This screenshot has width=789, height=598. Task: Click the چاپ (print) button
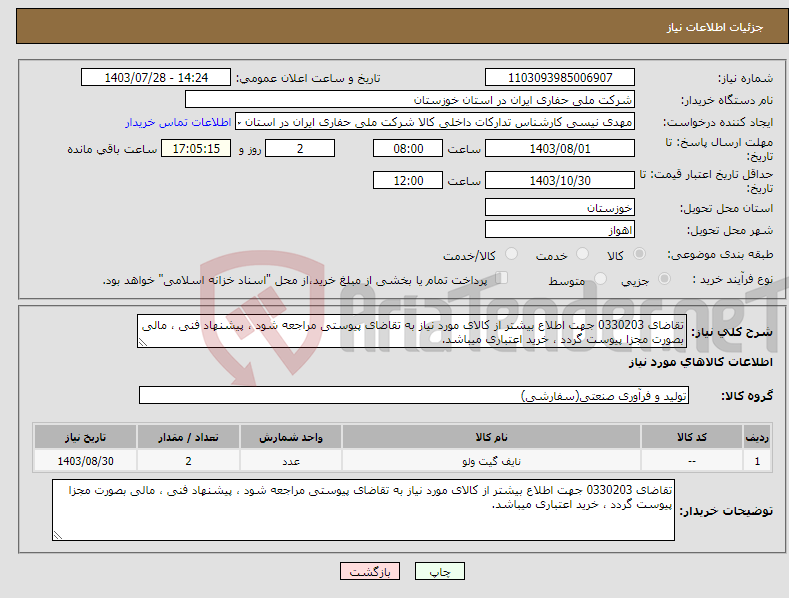[439, 572]
